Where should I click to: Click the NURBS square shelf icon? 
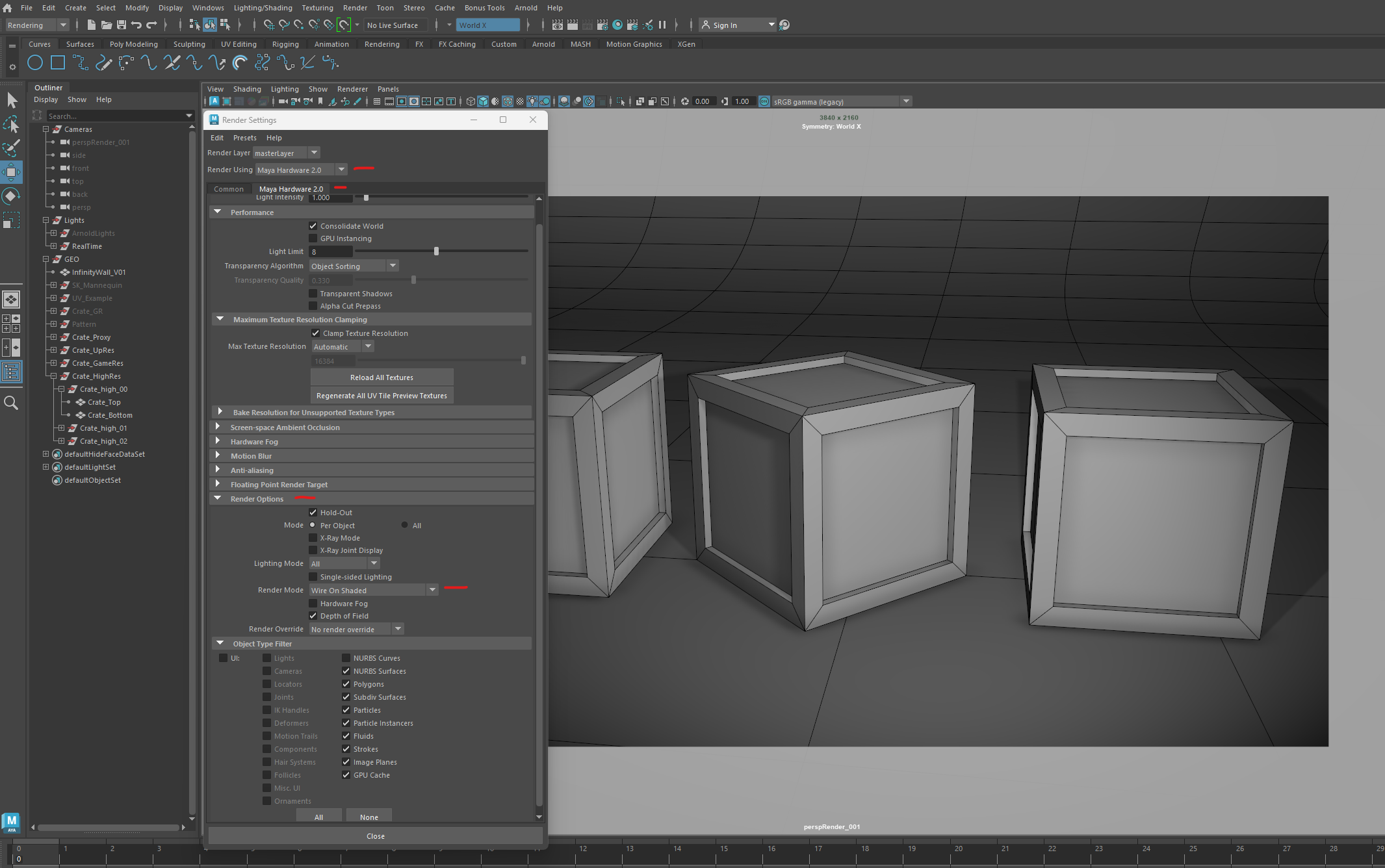tap(58, 63)
